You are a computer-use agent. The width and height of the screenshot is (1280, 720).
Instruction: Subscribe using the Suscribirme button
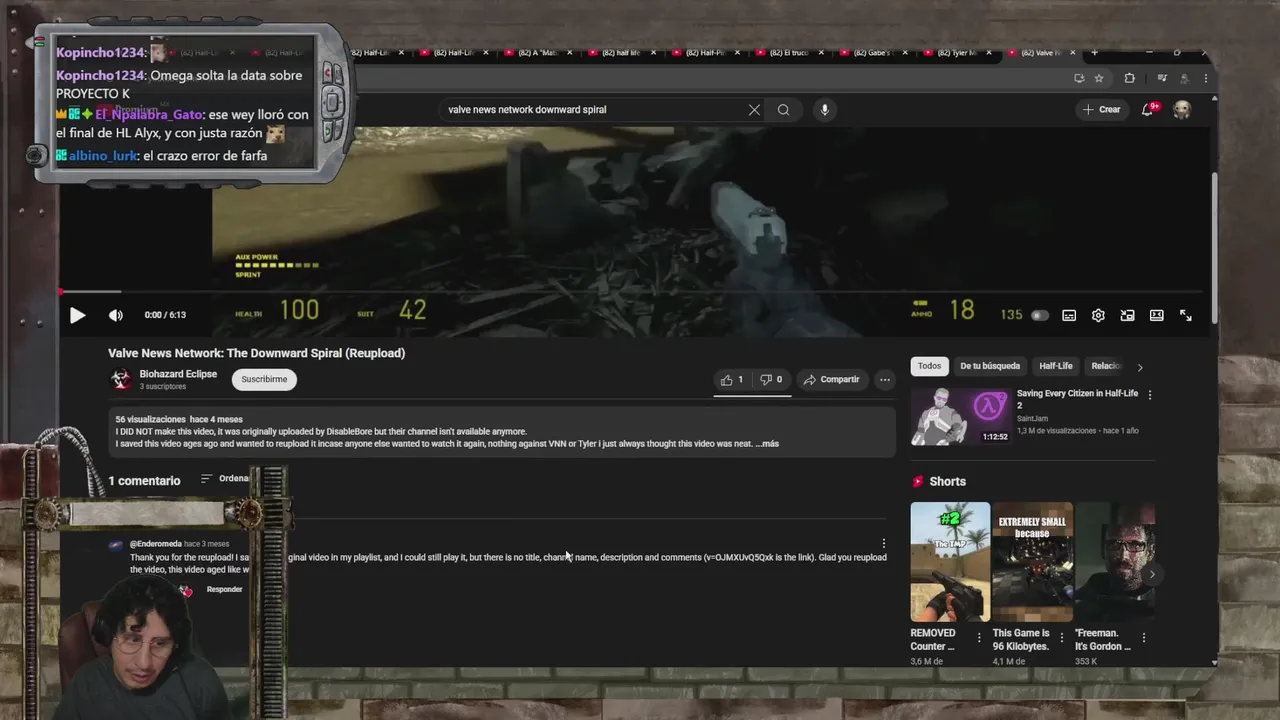pyautogui.click(x=264, y=379)
